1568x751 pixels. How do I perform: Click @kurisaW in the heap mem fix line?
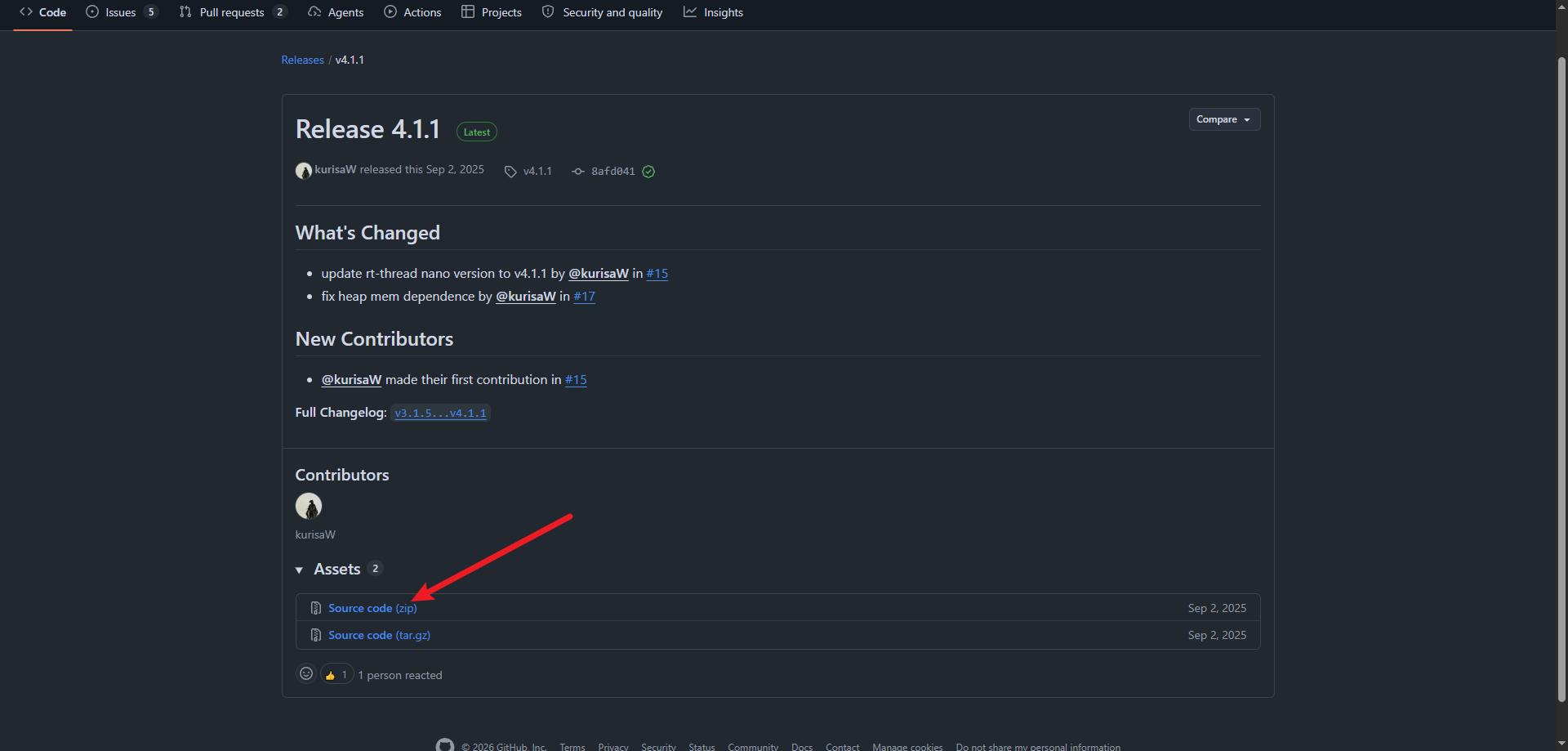(526, 297)
